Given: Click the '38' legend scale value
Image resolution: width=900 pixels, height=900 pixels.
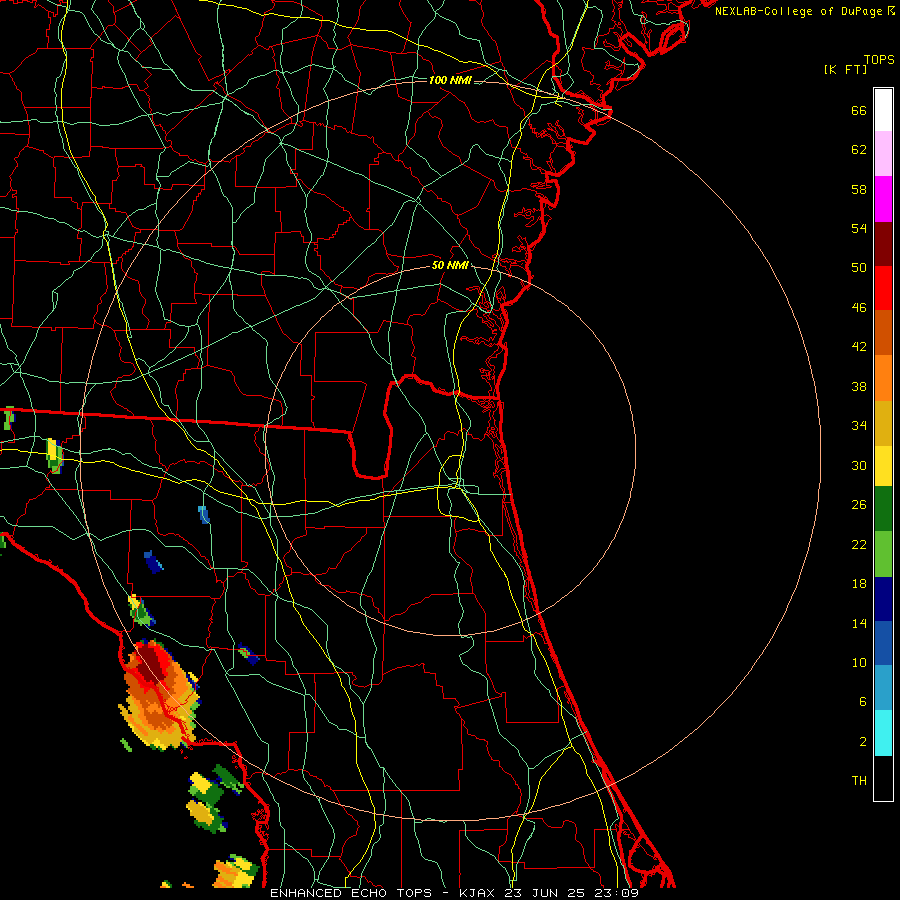Looking at the screenshot, I should [859, 386].
